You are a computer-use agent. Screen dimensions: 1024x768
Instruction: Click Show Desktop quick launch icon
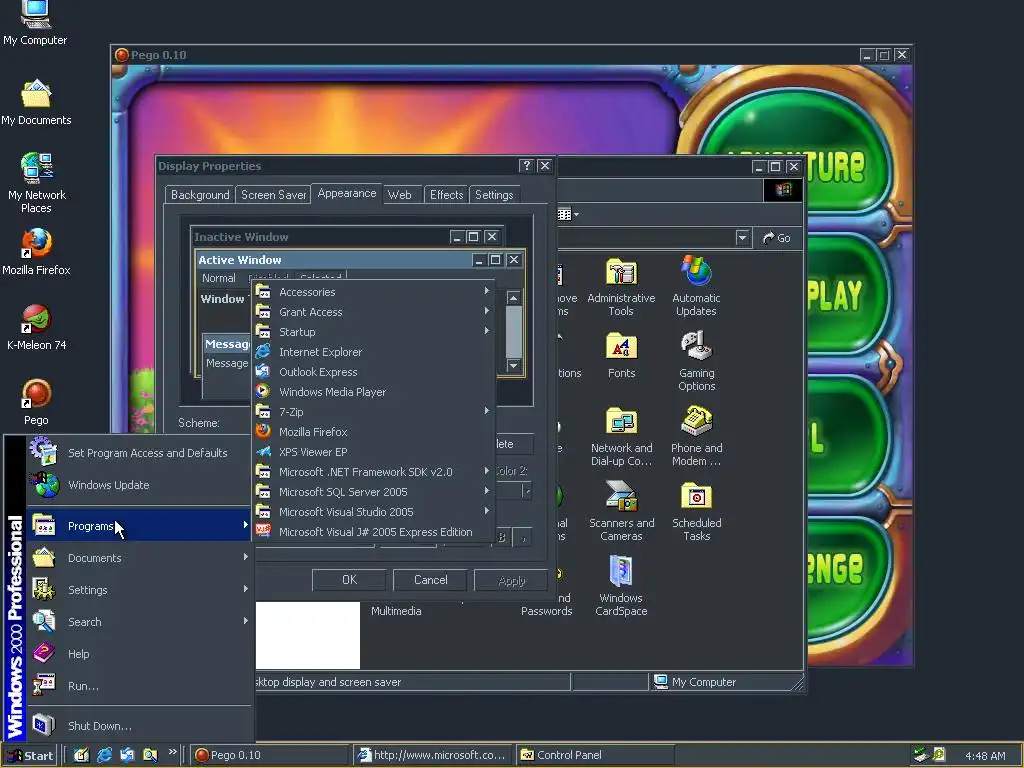pos(81,755)
